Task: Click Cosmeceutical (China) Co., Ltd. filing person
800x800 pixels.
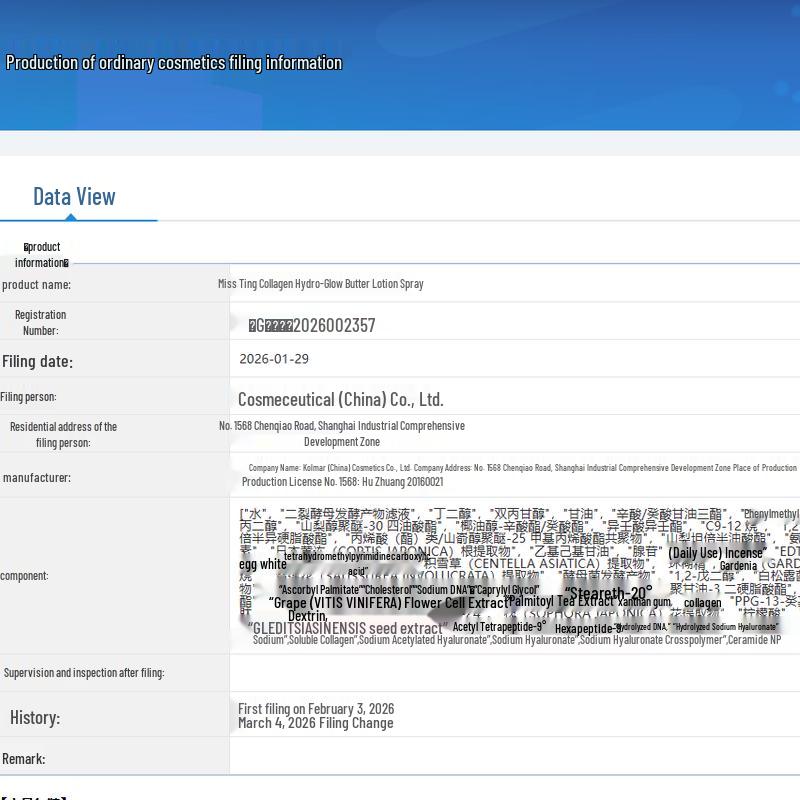Action: point(340,399)
